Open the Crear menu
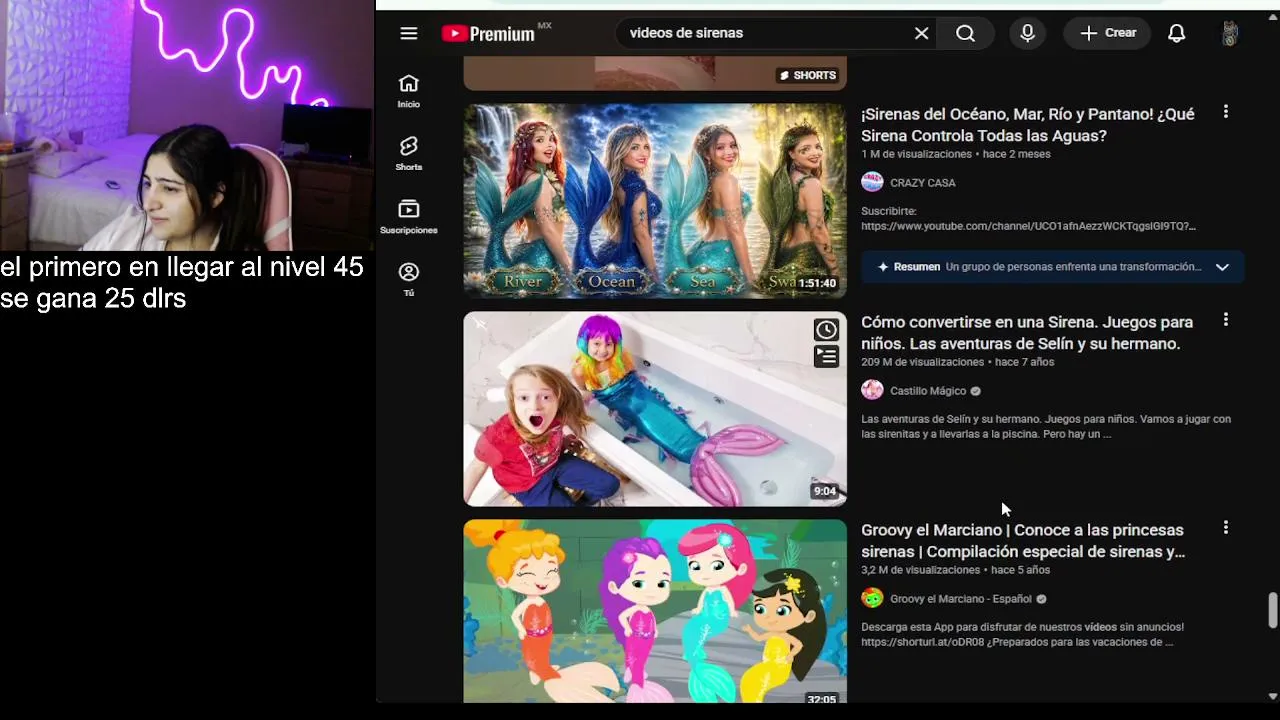This screenshot has width=1280, height=720. [x=1107, y=33]
